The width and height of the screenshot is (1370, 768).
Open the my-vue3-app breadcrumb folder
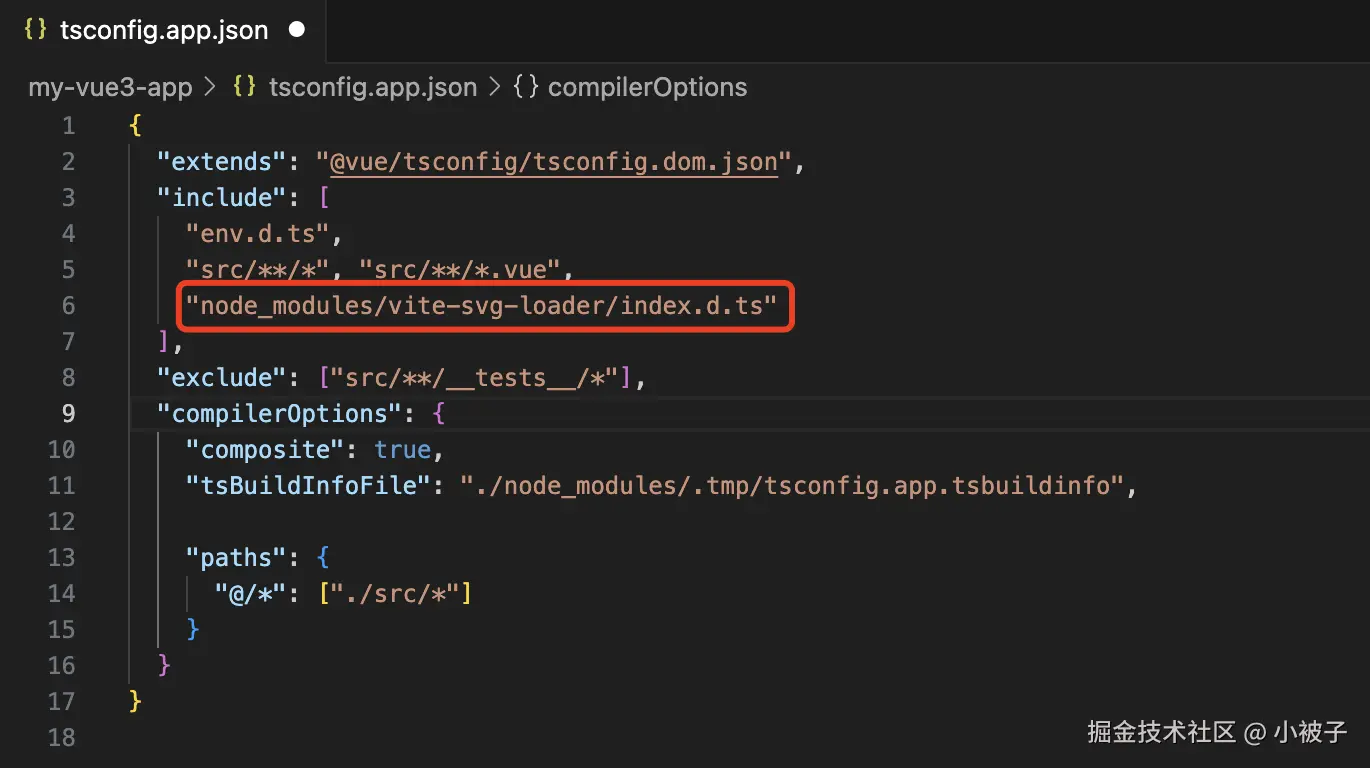tap(110, 87)
